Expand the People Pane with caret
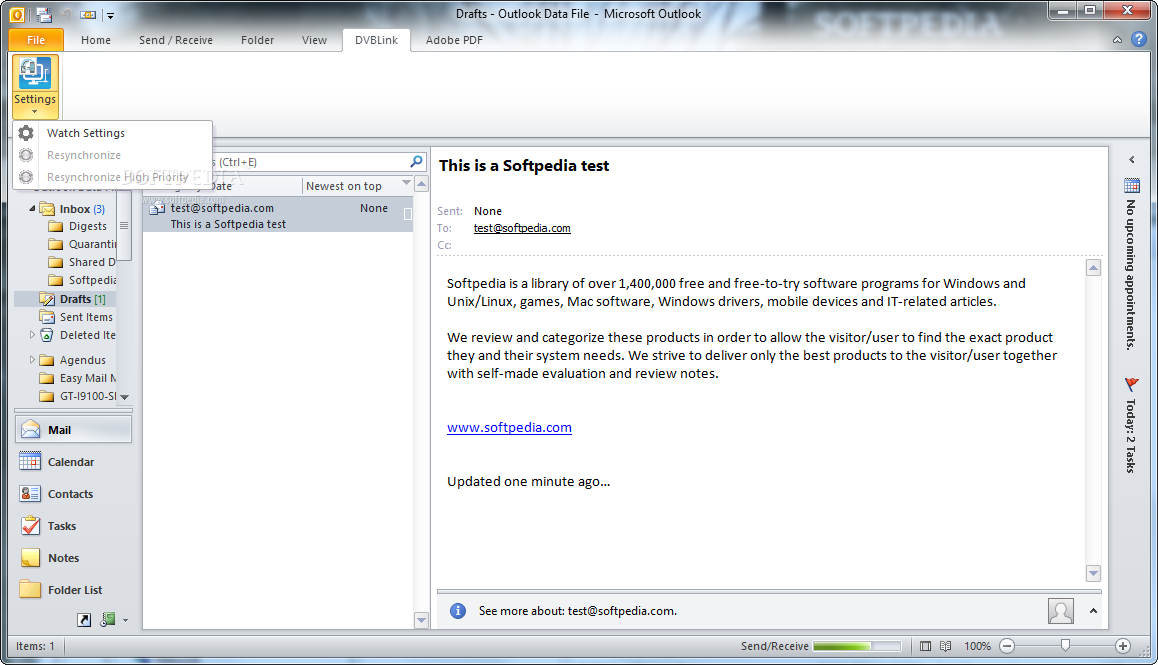The width and height of the screenshot is (1158, 665). [x=1093, y=611]
